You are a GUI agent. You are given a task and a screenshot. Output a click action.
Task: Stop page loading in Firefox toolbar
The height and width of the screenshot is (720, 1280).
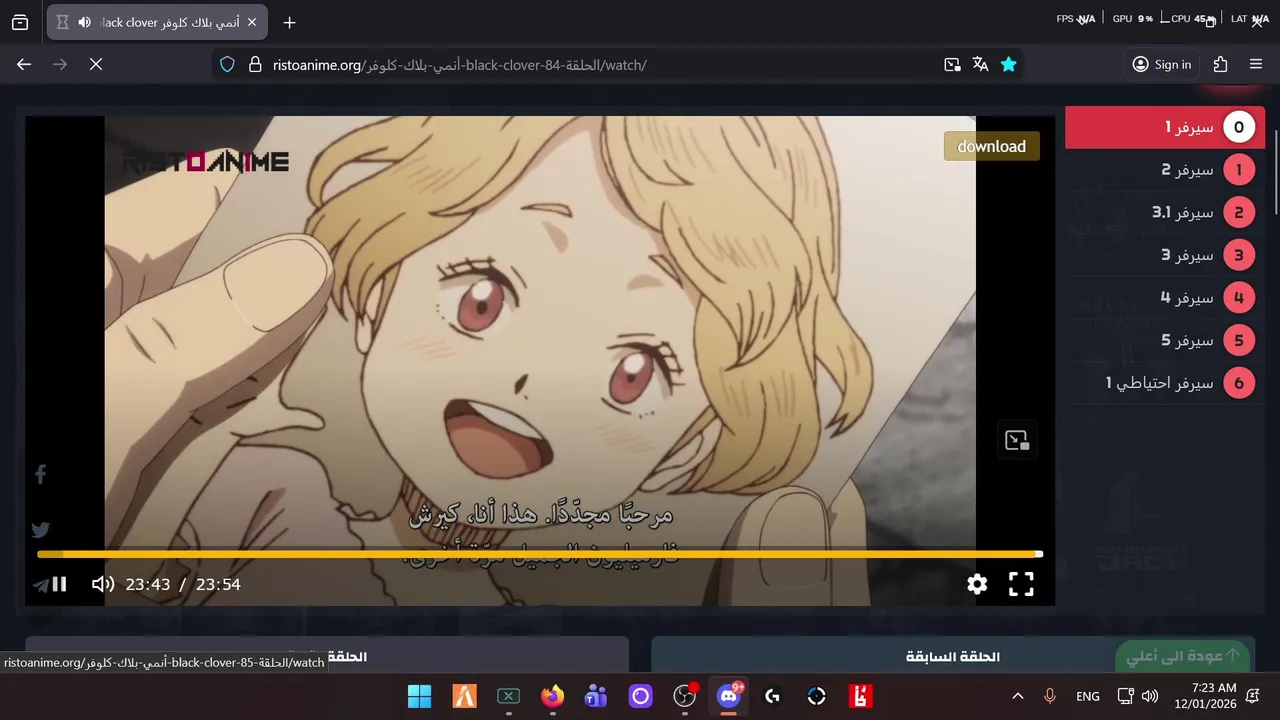tap(96, 65)
